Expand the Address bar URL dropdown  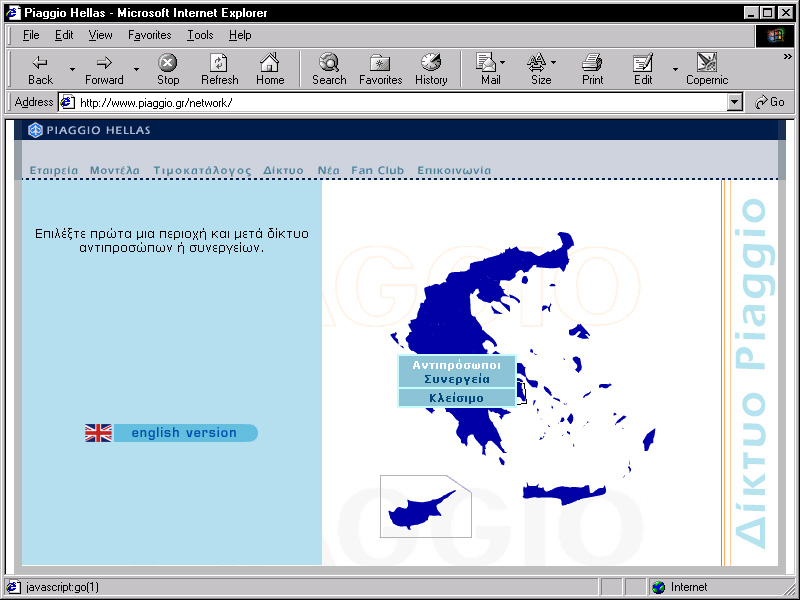tap(734, 103)
